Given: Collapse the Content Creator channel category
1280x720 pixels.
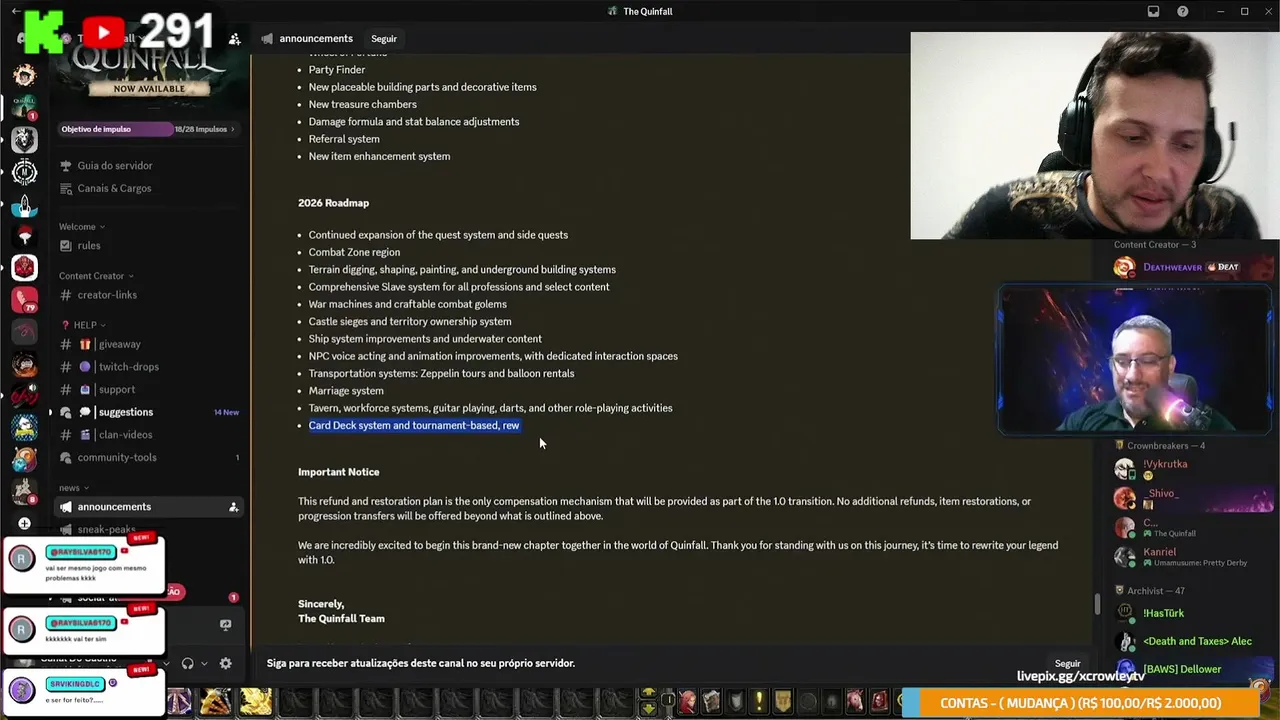Looking at the screenshot, I should (96, 276).
